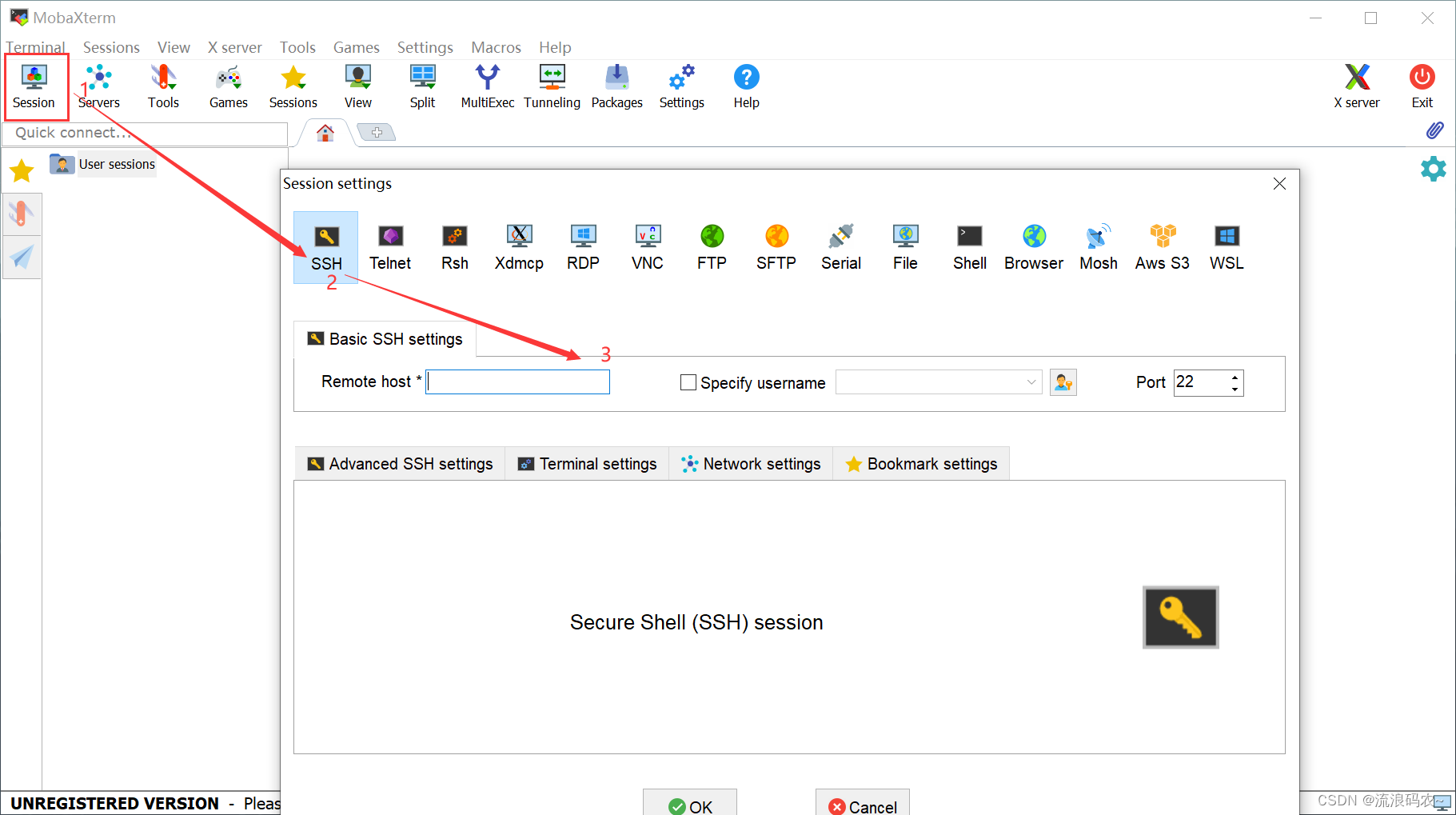Open the Sessions star toolbar icon
Image resolution: width=1456 pixels, height=815 pixels.
point(293,86)
